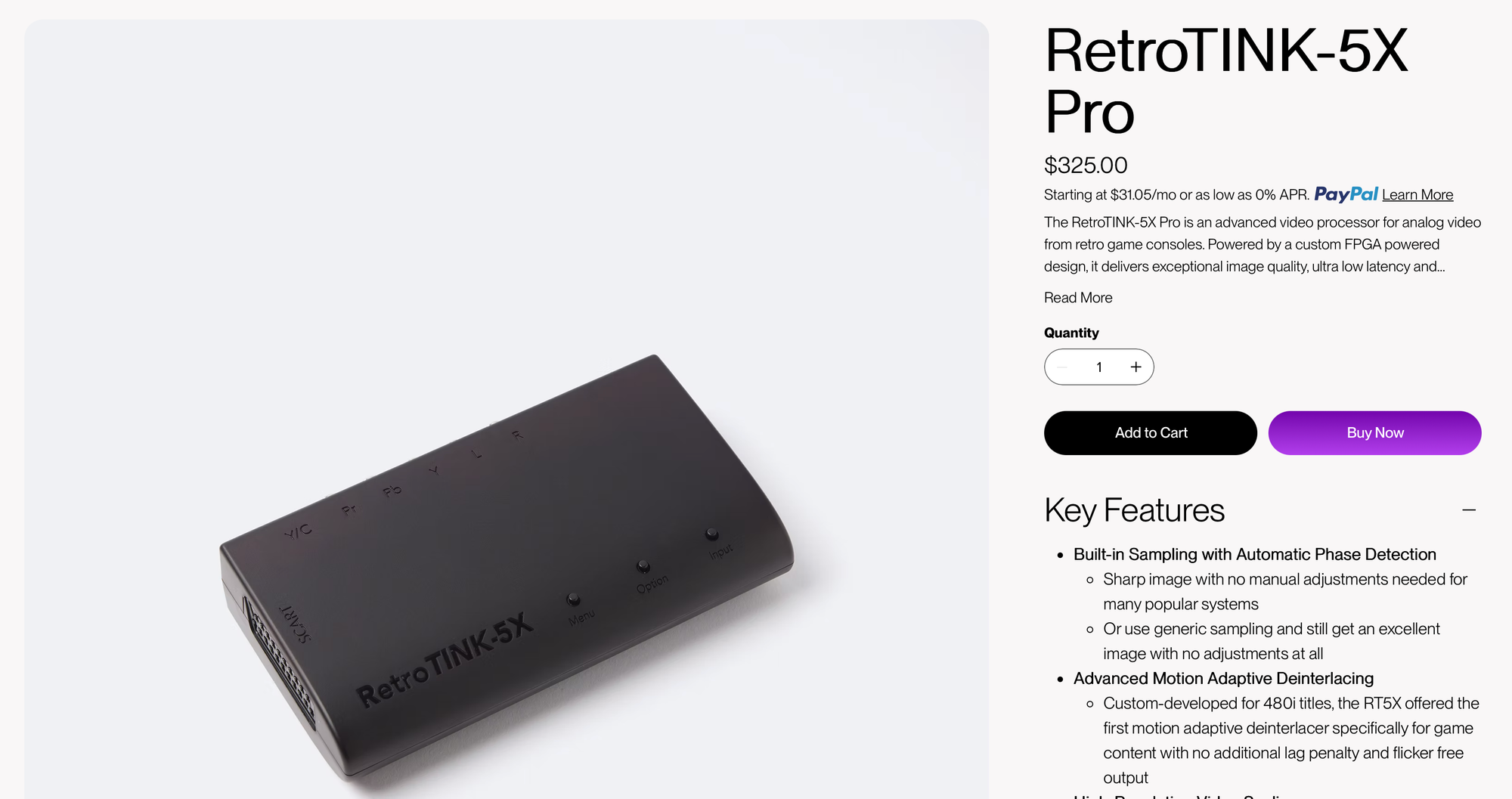
Task: Click the Key Features heading
Action: click(x=1134, y=510)
